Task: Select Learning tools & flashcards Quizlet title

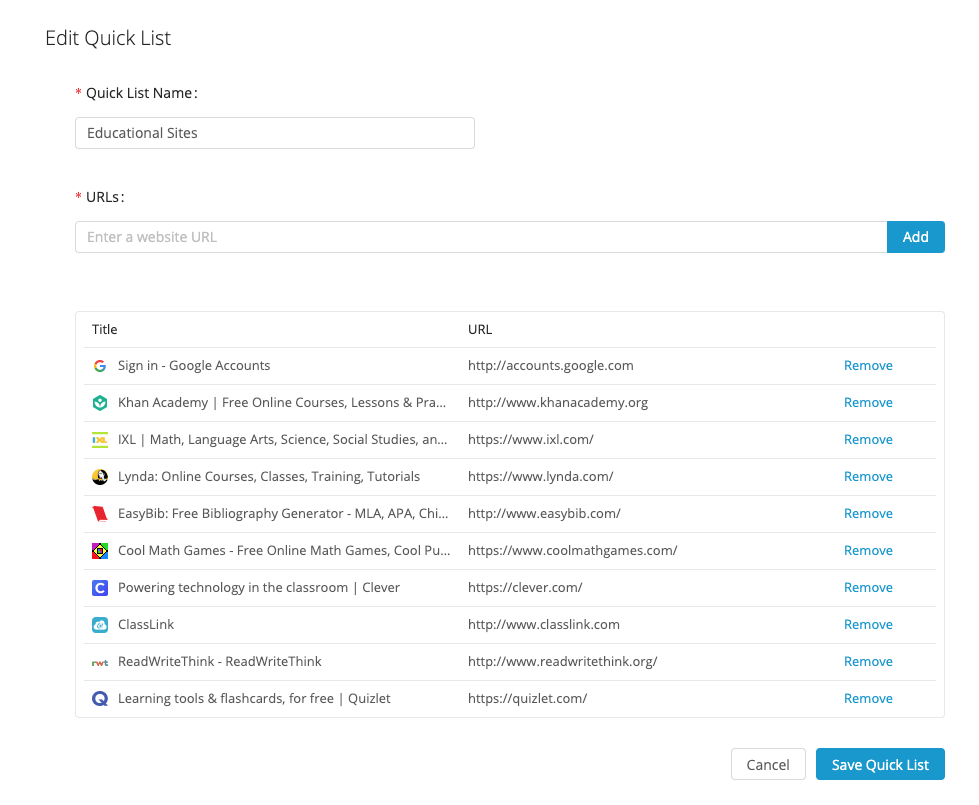Action: tap(254, 698)
